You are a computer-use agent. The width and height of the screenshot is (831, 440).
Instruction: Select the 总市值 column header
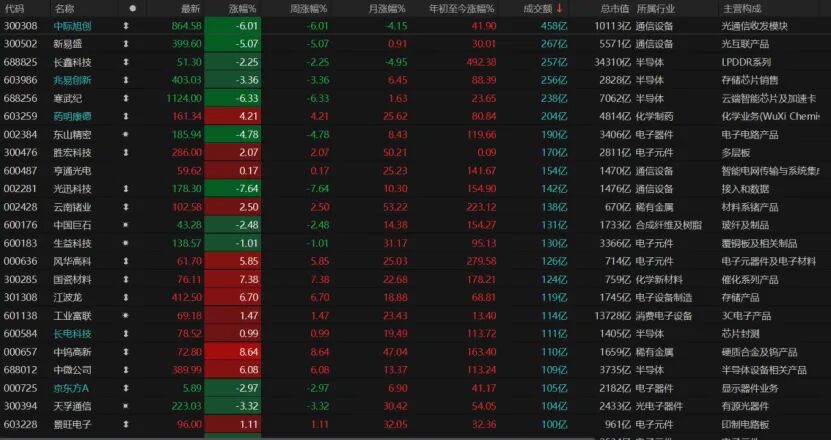pos(615,8)
